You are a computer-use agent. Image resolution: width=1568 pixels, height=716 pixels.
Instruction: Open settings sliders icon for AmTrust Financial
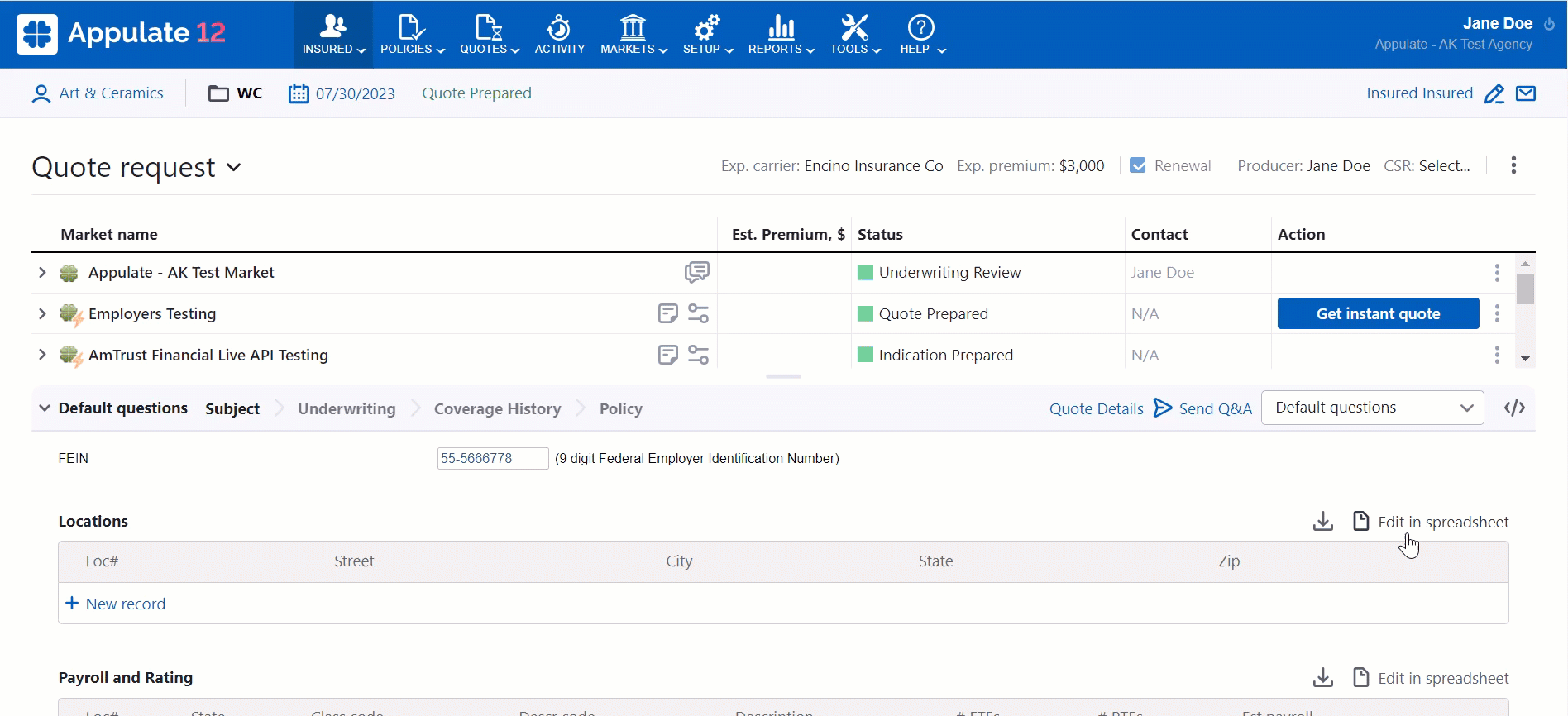tap(698, 355)
